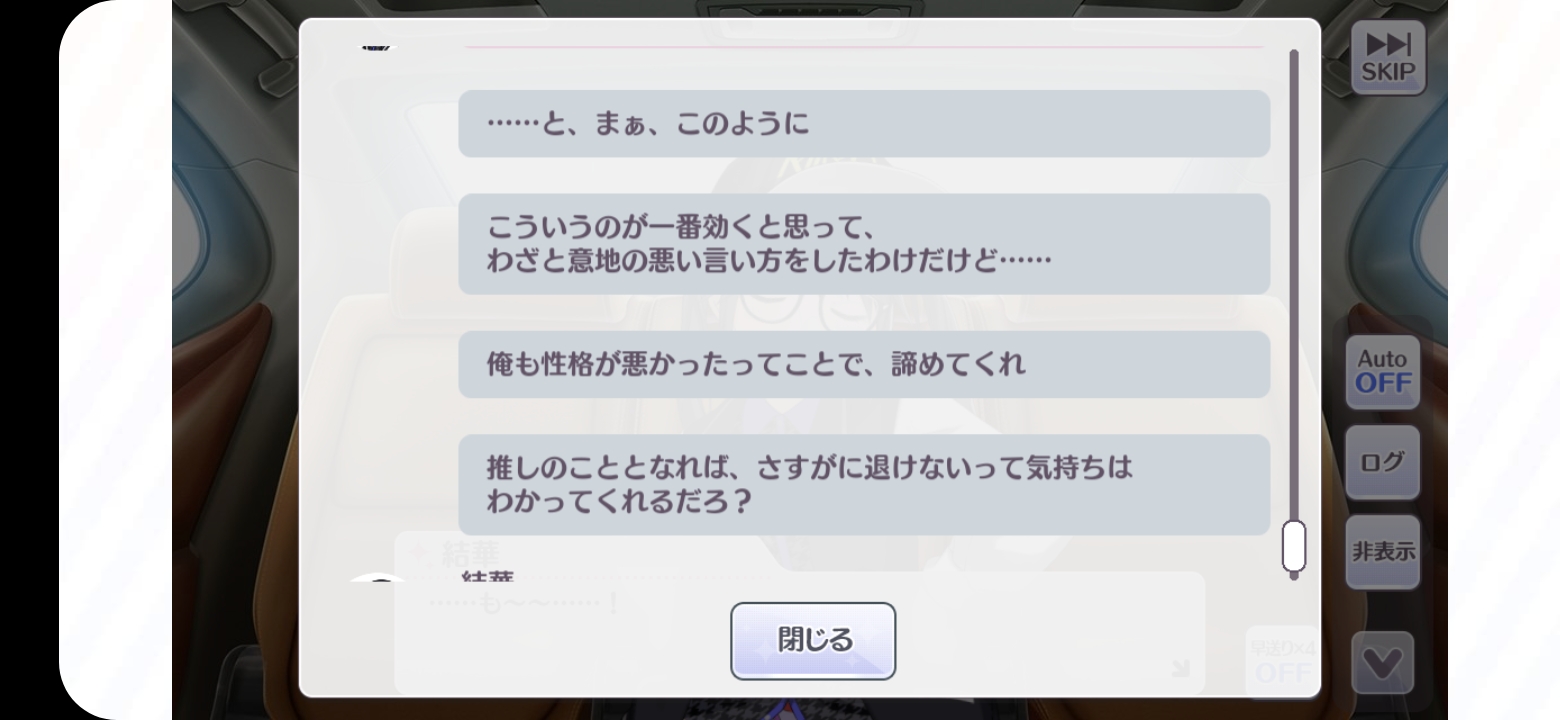1560x720 pixels.
Task: Close the log with 閉じる
Action: coord(813,641)
